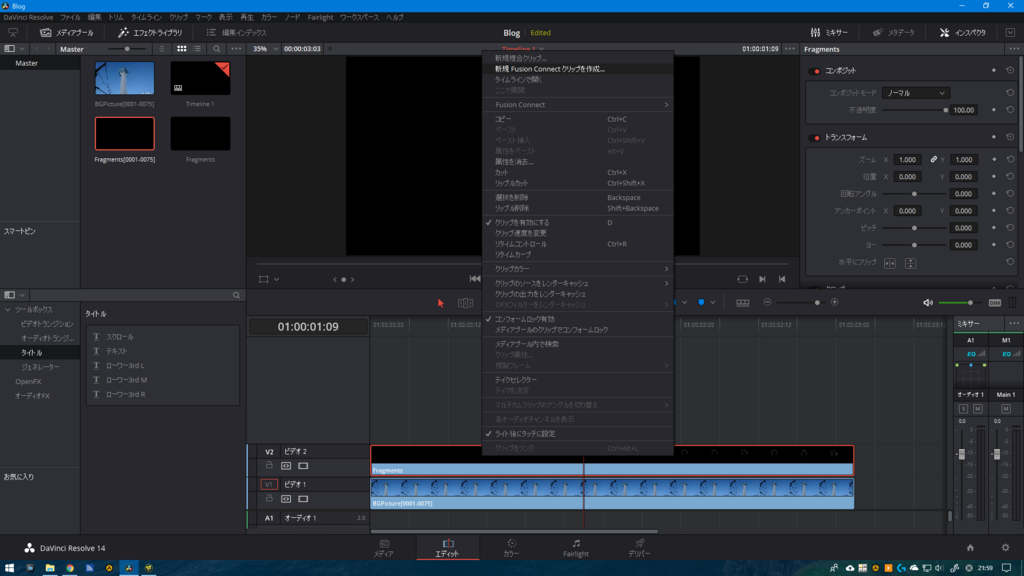Switch media pool to list view

(197, 49)
